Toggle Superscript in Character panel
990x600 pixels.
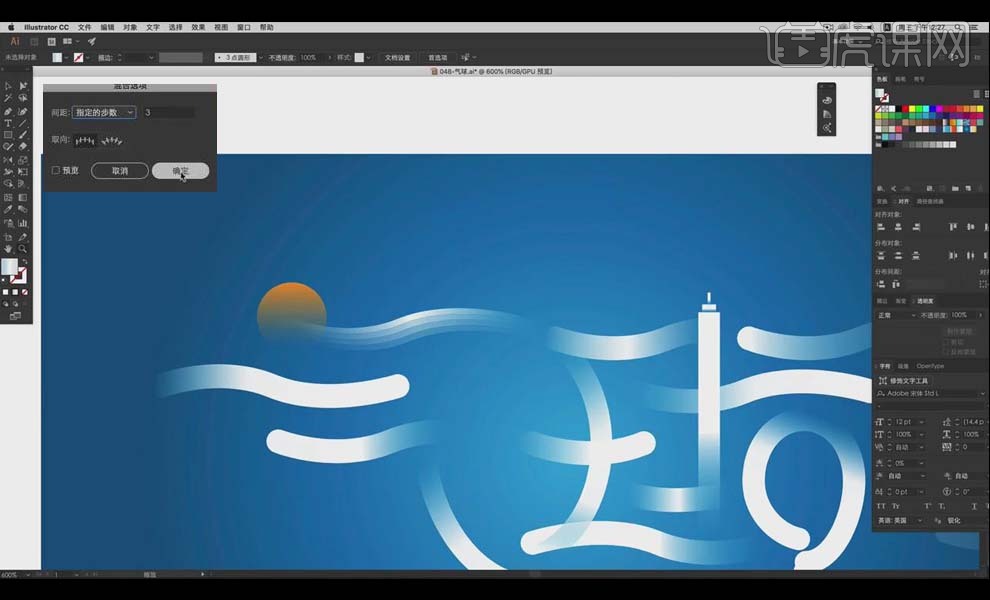tap(927, 506)
